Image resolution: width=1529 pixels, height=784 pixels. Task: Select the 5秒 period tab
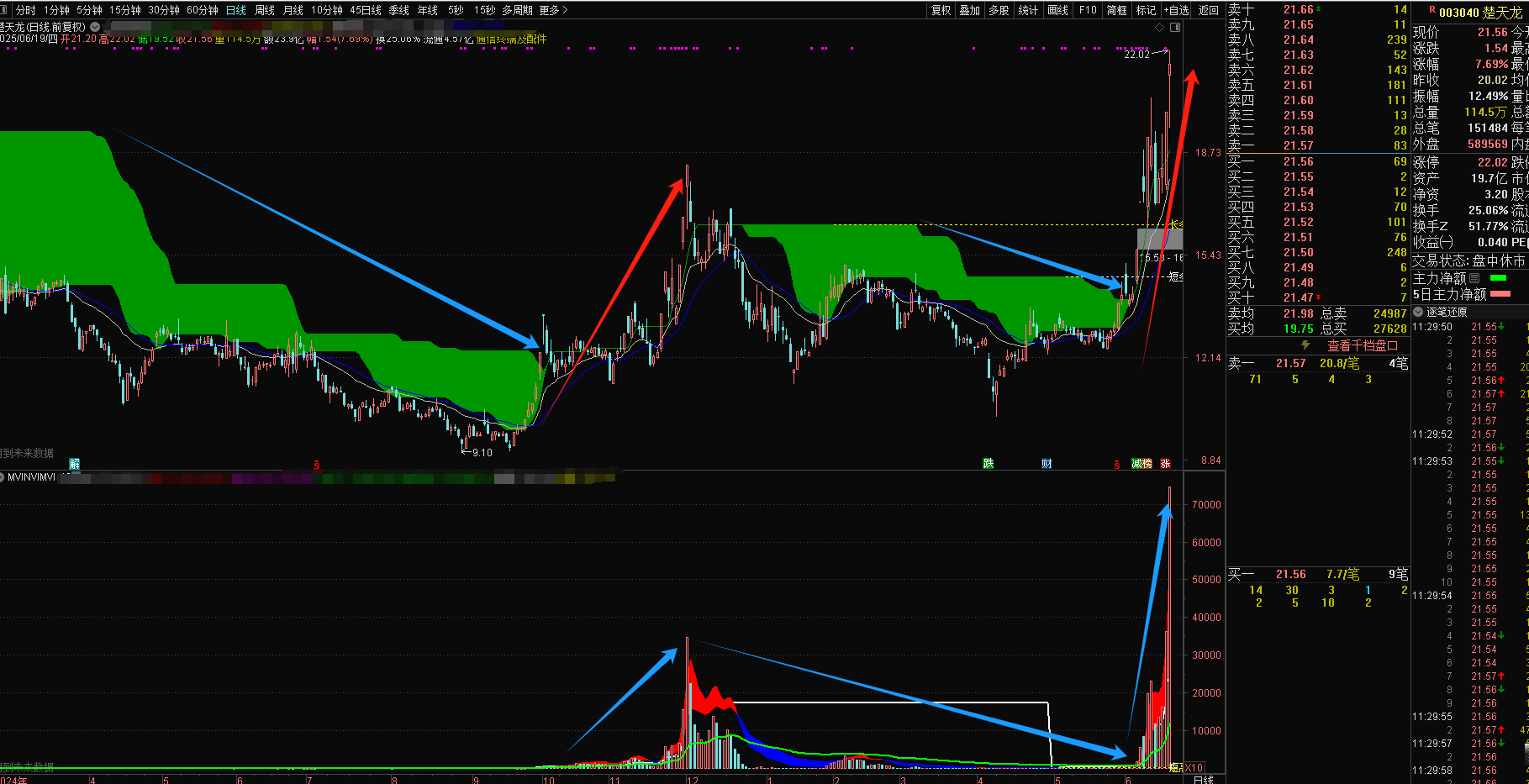[x=456, y=10]
